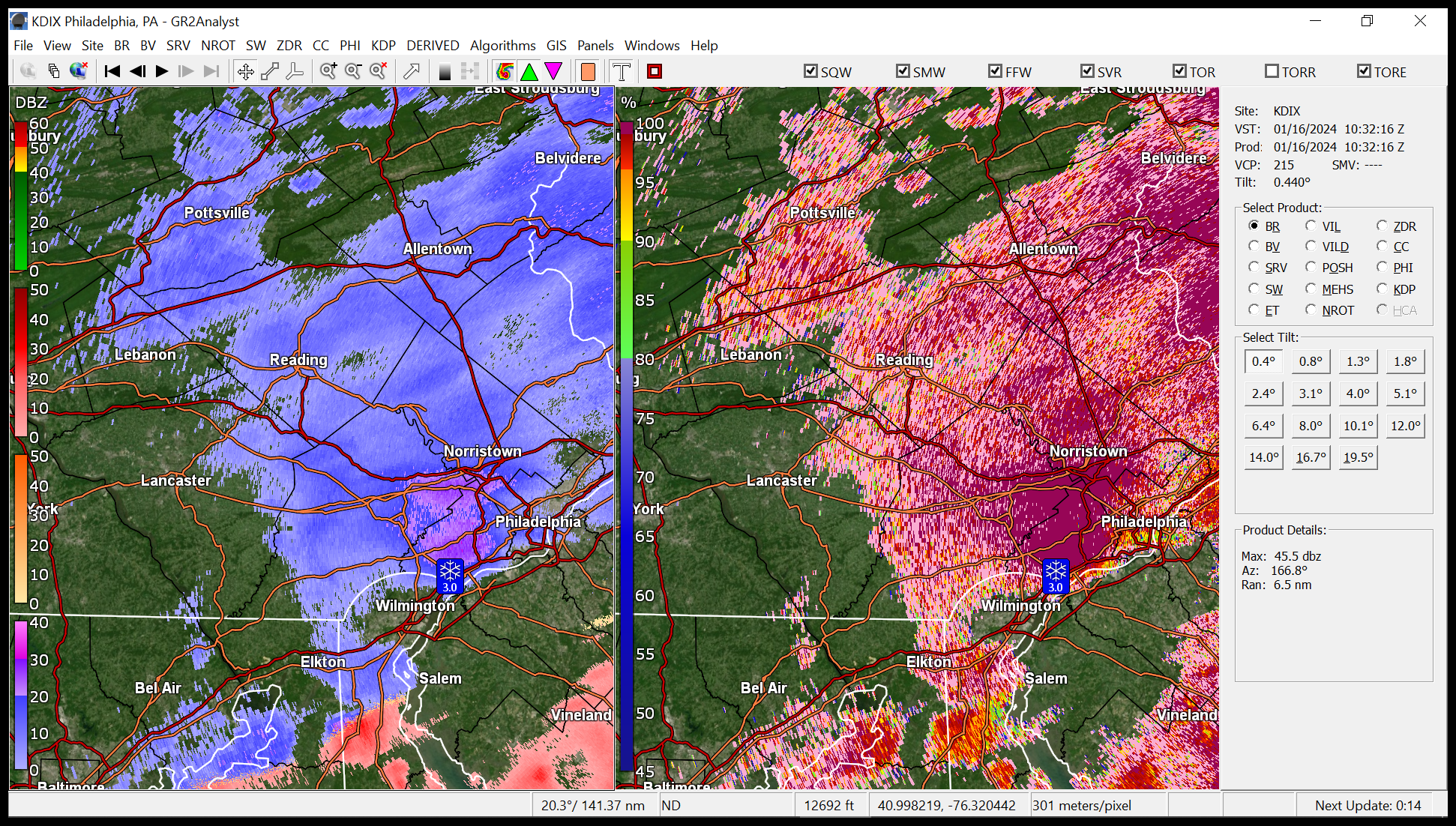
Task: Uncheck the SMW warning checkbox
Action: 903,71
